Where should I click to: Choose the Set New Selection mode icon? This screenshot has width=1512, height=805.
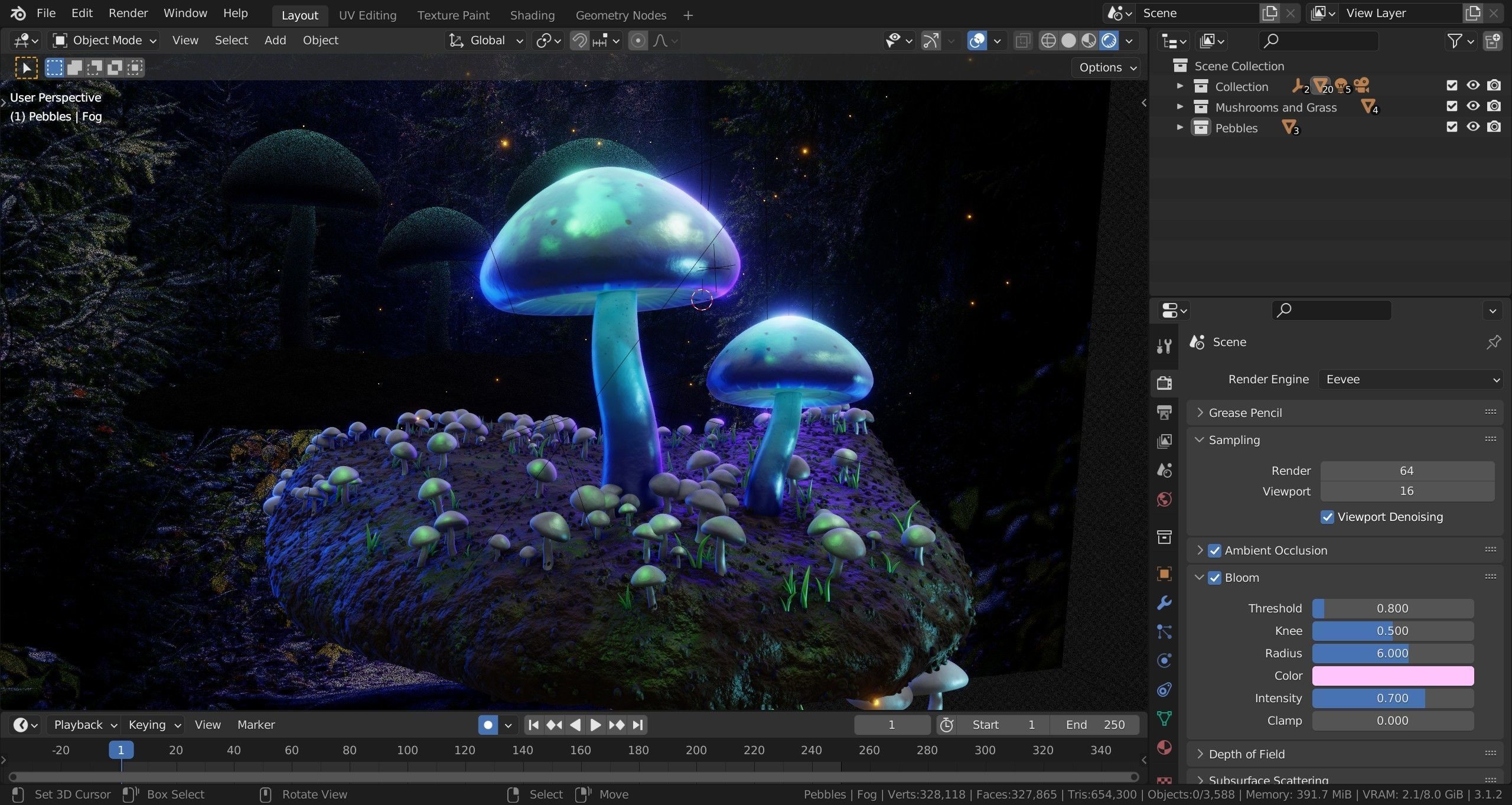(54, 68)
